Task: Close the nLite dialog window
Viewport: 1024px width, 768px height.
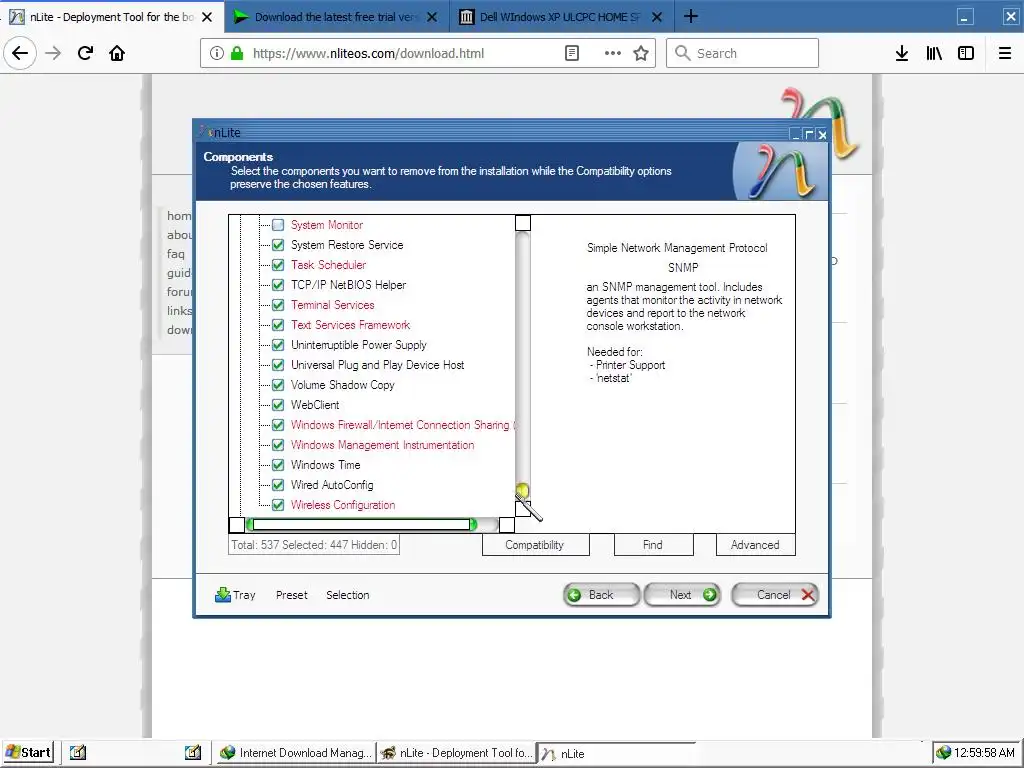Action: click(x=822, y=134)
